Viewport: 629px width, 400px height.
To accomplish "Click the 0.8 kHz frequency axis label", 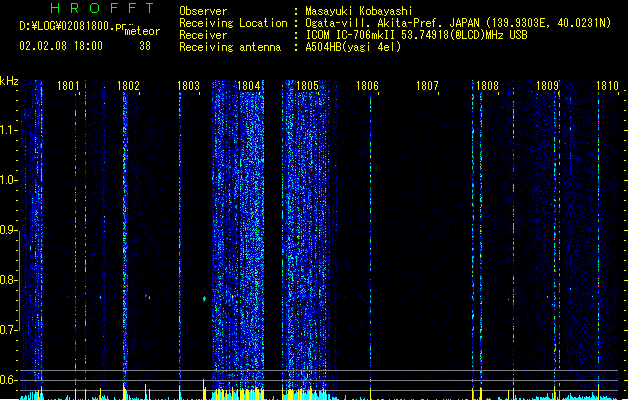I will pyautogui.click(x=9, y=280).
